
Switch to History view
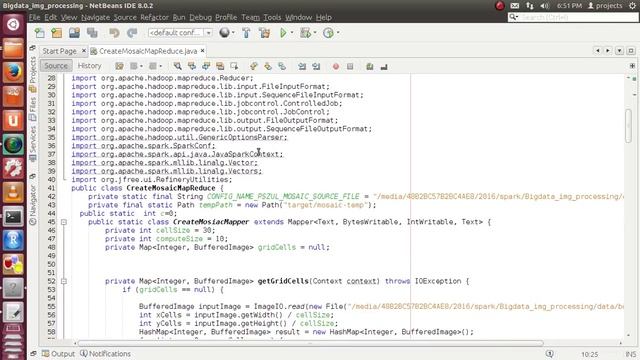[89, 66]
